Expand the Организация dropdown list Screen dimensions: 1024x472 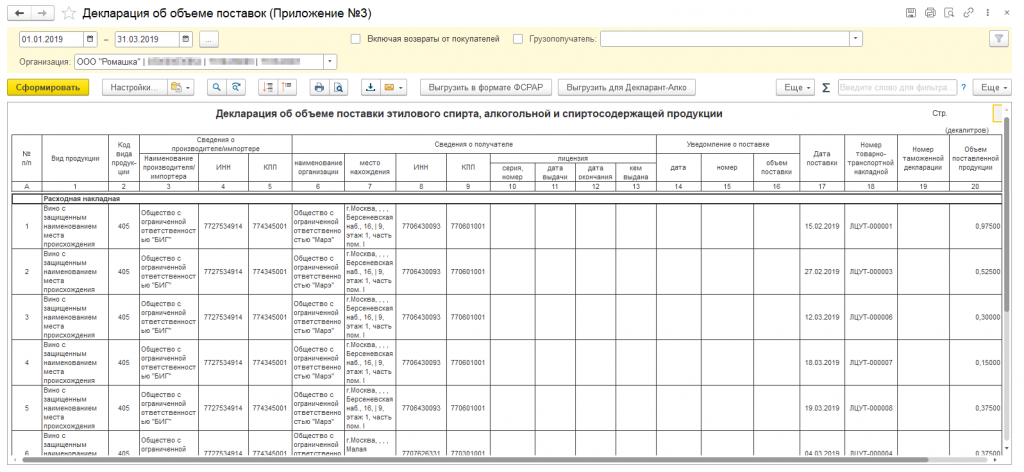pyautogui.click(x=330, y=61)
